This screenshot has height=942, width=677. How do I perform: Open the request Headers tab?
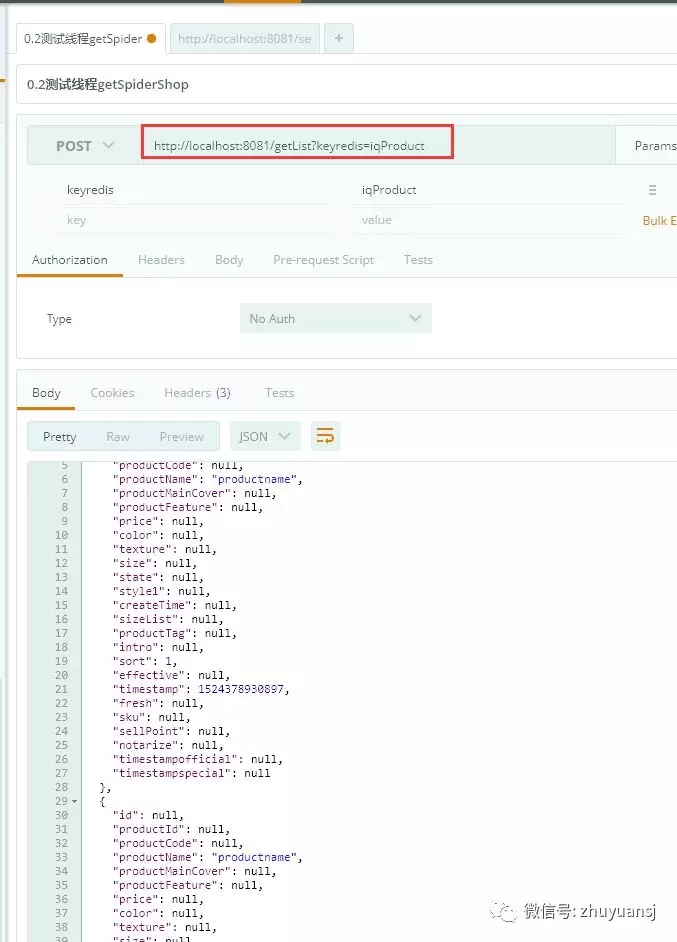pyautogui.click(x=161, y=260)
